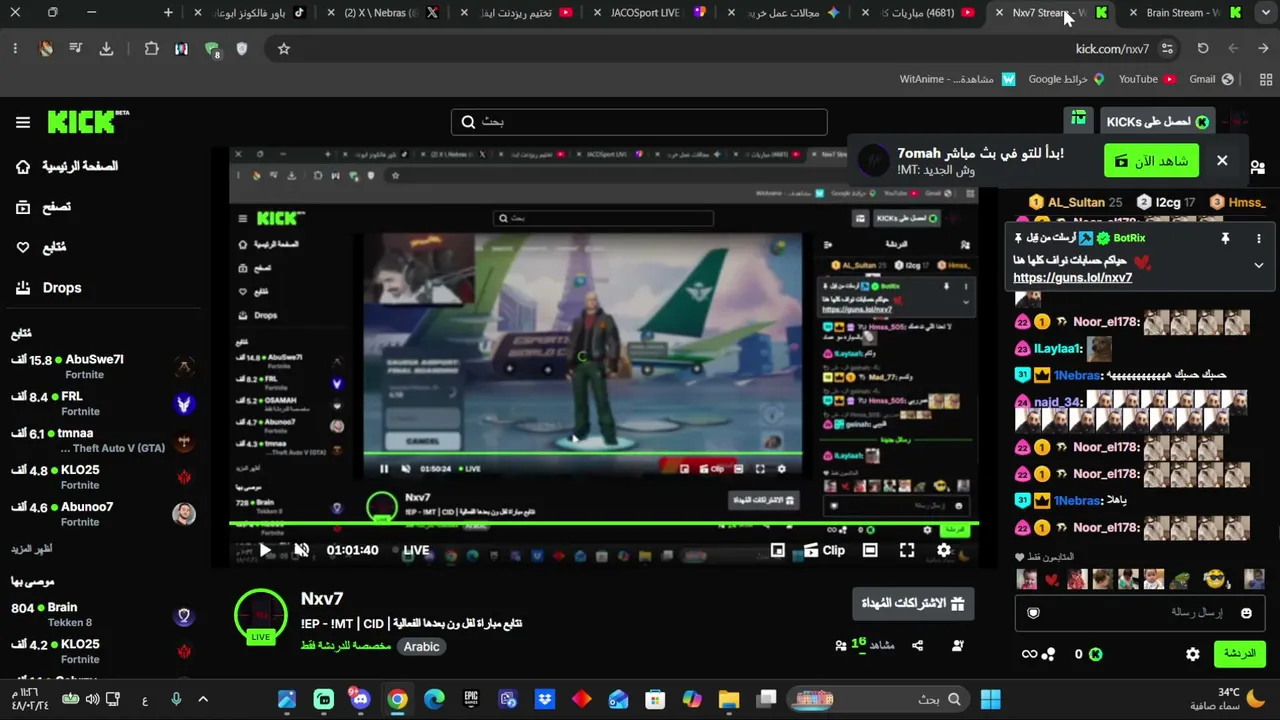Open the Browse section in sidebar
The height and width of the screenshot is (720, 1280).
point(43,207)
